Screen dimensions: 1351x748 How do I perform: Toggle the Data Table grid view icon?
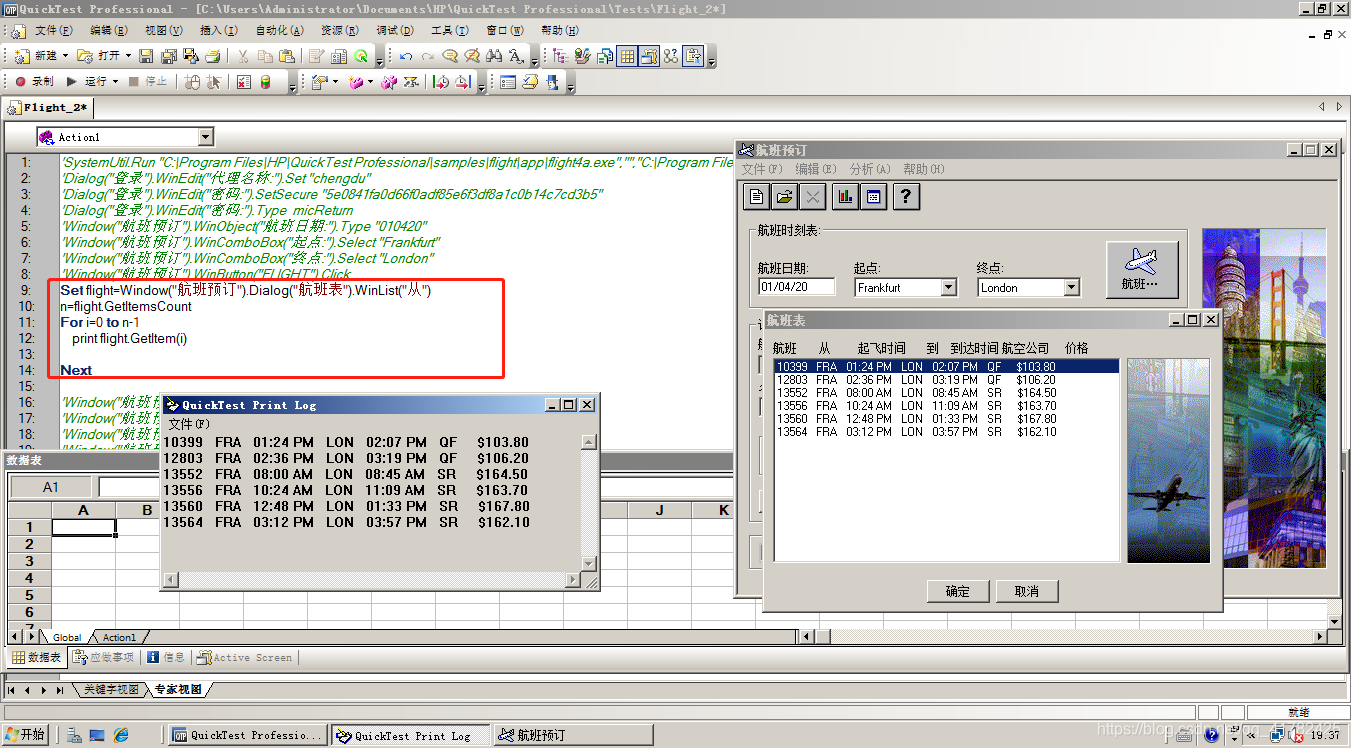[x=627, y=56]
